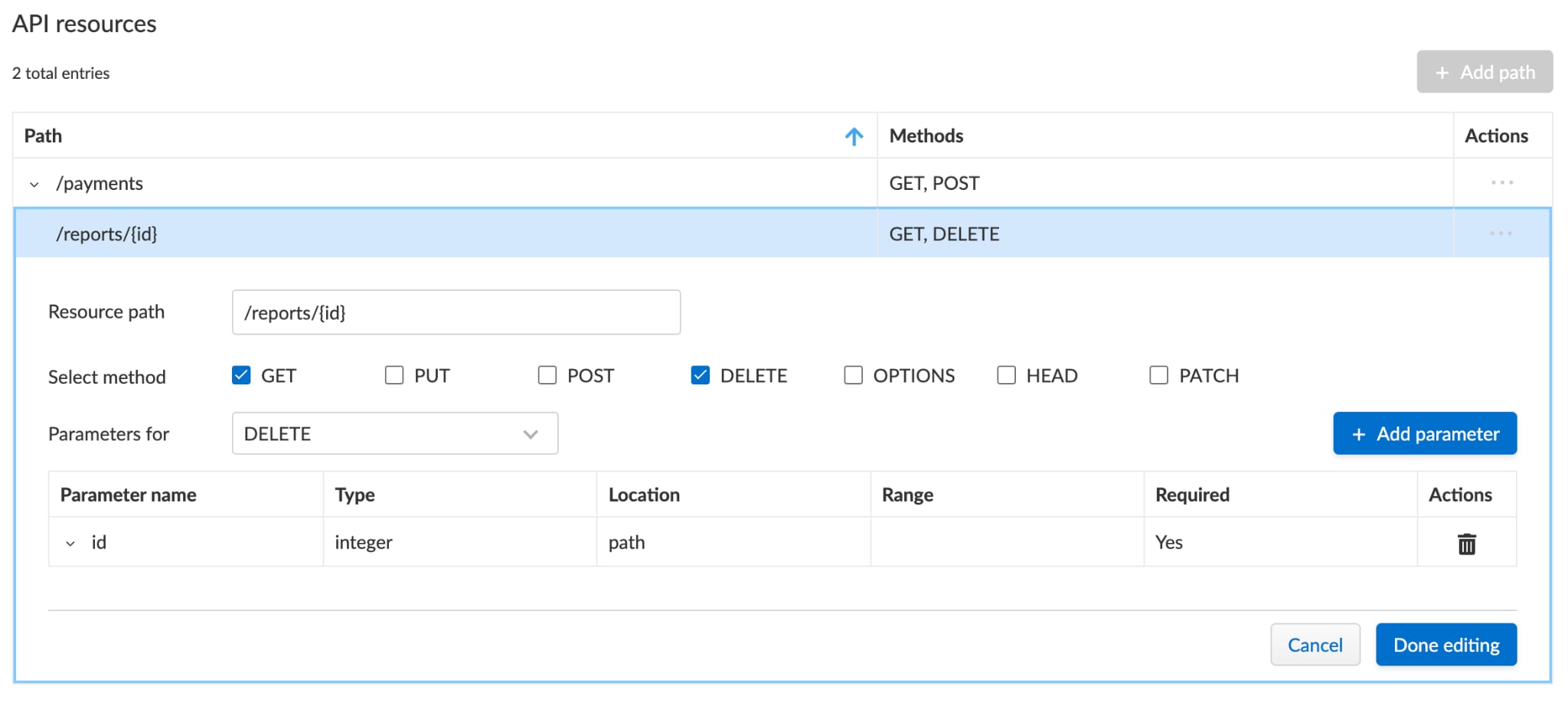
Task: Uncheck the DELETE method checkbox
Action: (x=701, y=375)
